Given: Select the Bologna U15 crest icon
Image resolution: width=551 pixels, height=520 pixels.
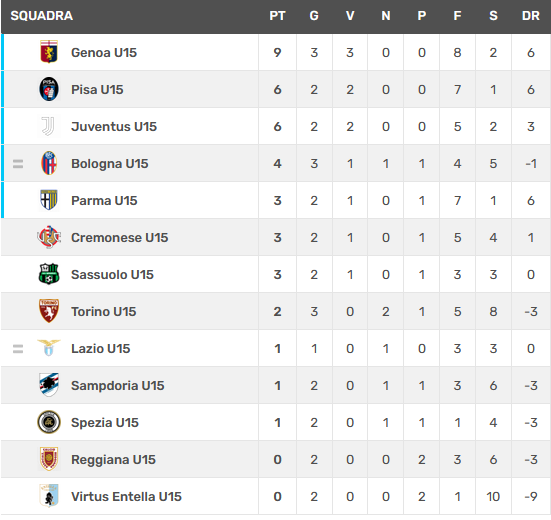Looking at the screenshot, I should 49,163.
